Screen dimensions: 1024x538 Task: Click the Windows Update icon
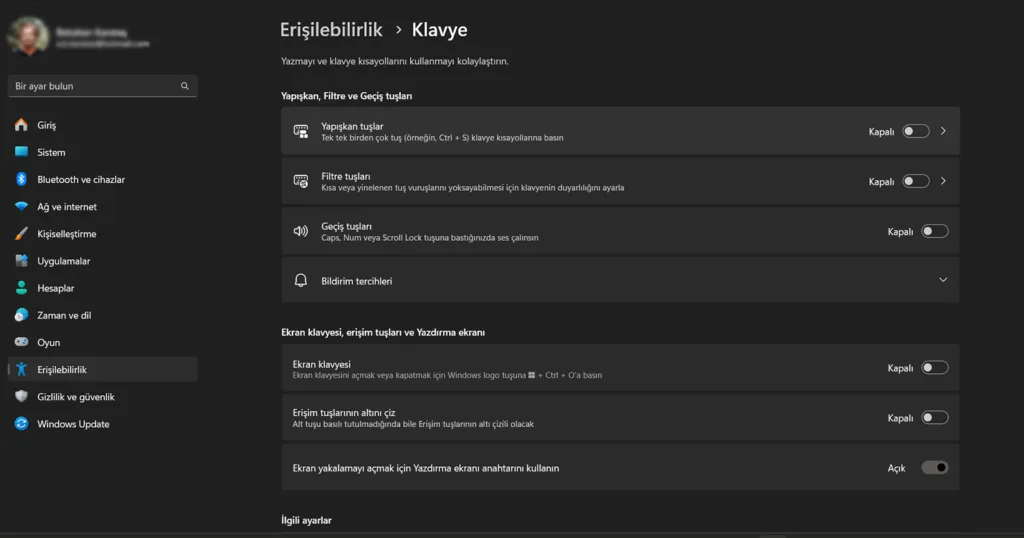[x=21, y=424]
